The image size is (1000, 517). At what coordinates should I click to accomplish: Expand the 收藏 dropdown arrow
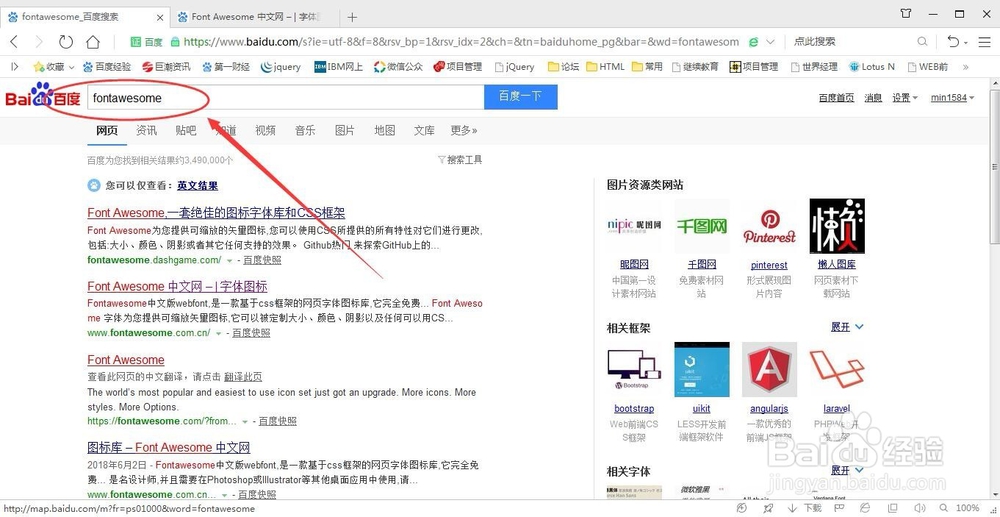tap(71, 67)
